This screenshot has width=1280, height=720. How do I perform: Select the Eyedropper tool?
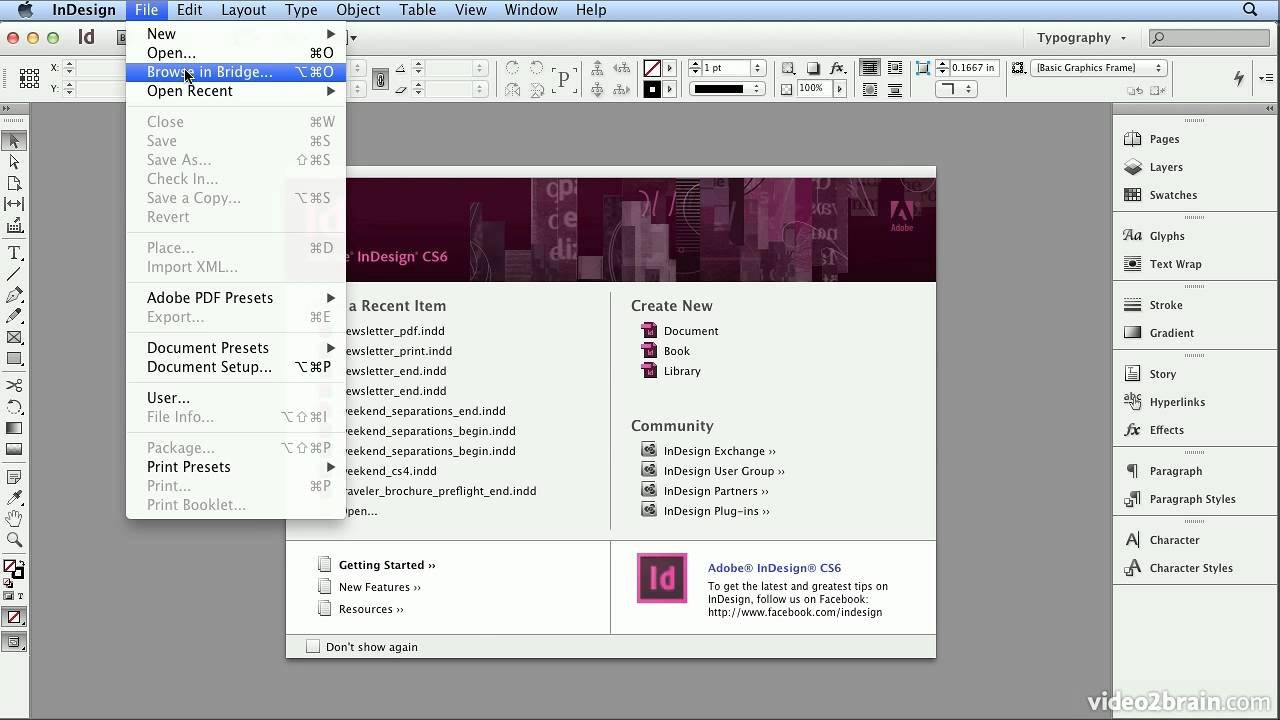click(14, 498)
